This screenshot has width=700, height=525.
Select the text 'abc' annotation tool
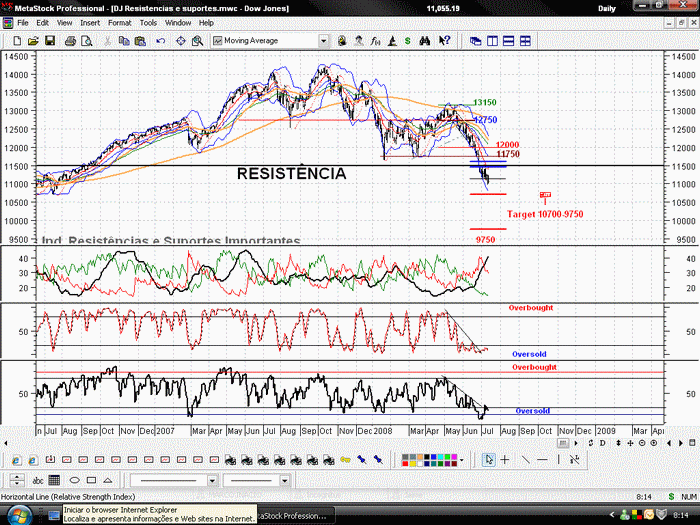(38, 480)
